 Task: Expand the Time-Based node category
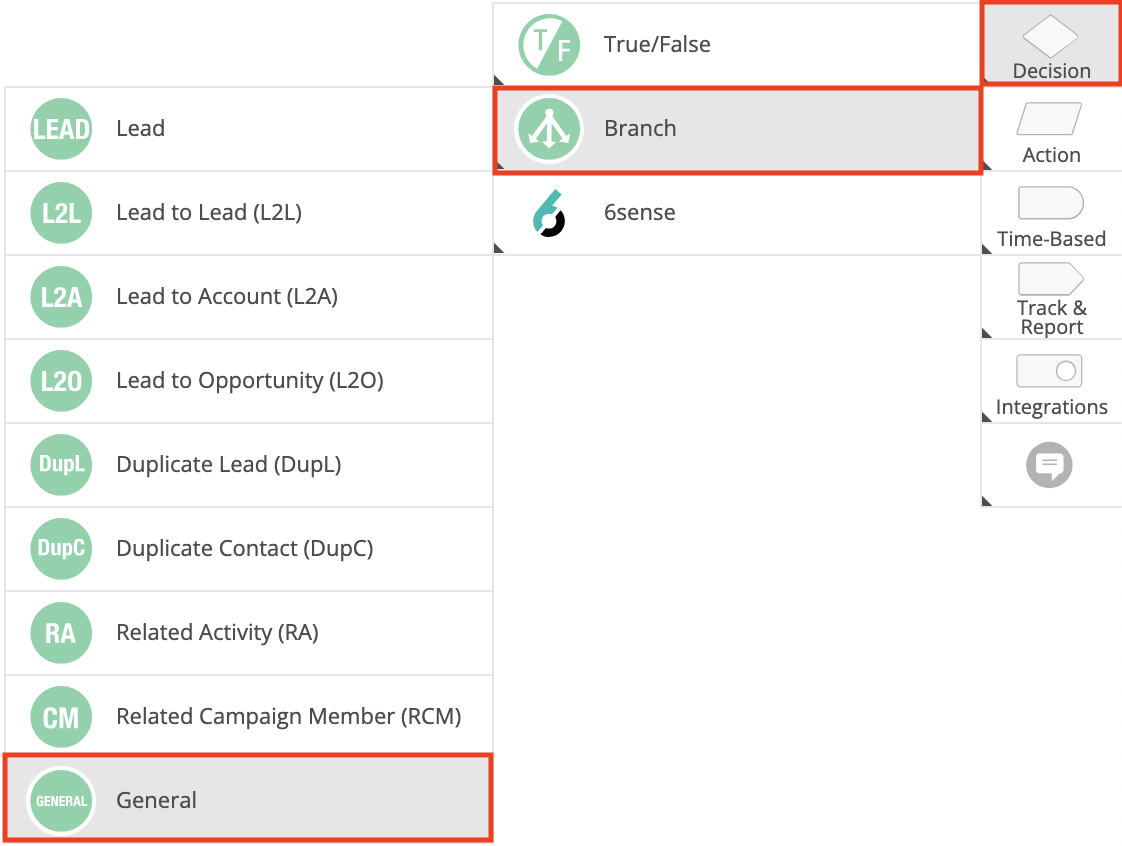click(1051, 214)
